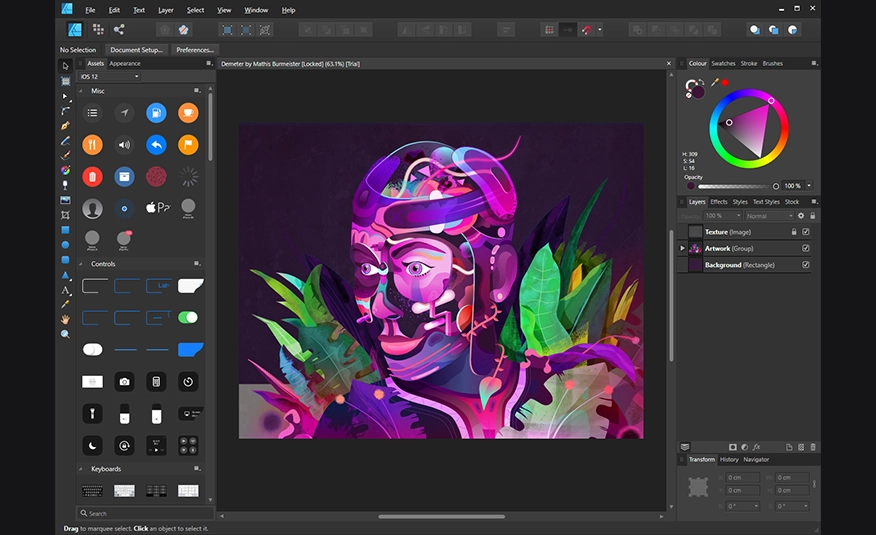Select the View hand tool
This screenshot has width=876, height=535.
click(65, 319)
